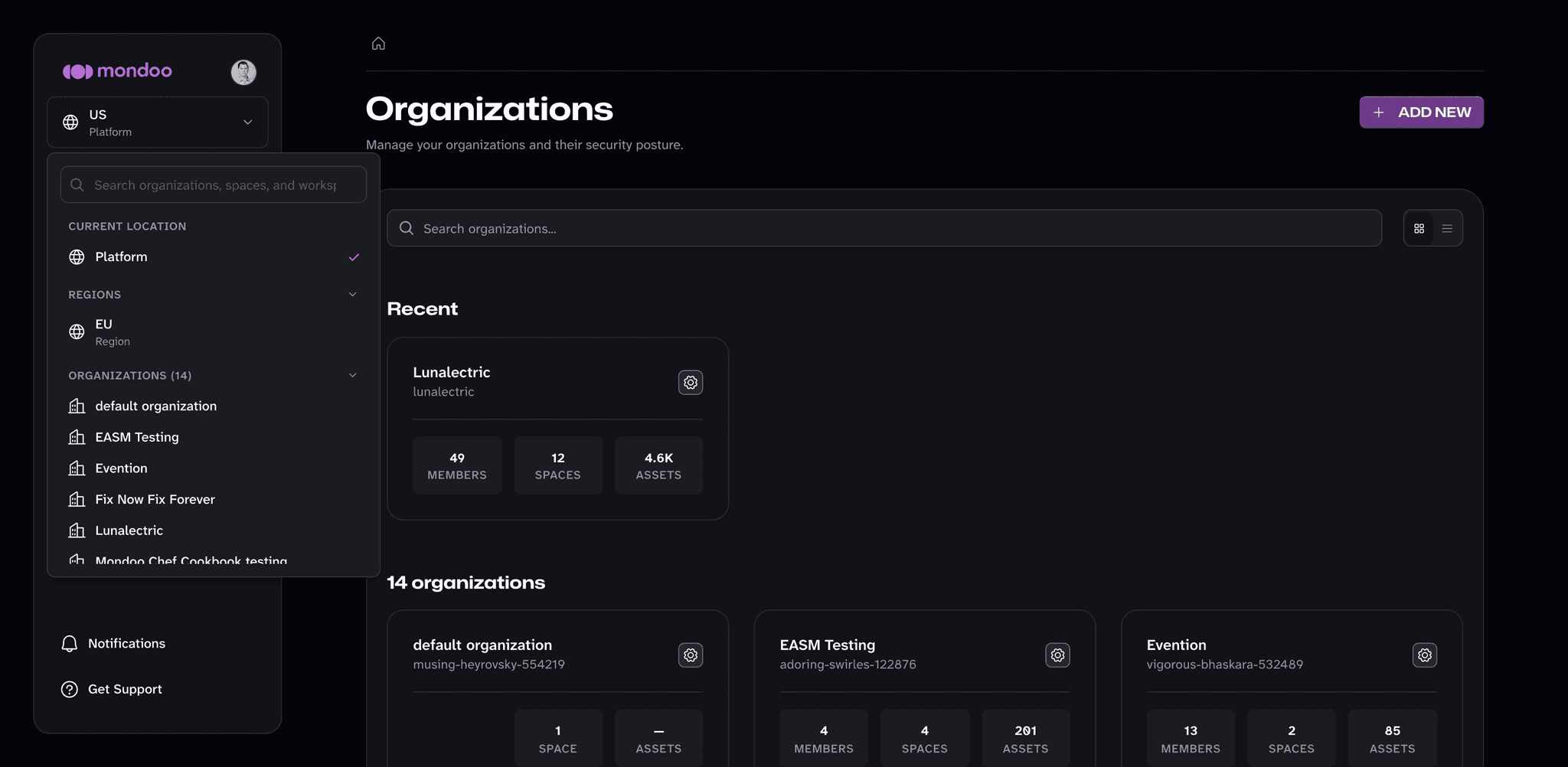The width and height of the screenshot is (1568, 767).
Task: Click the musing-heyrovsky-554219 identifier
Action: click(489, 664)
